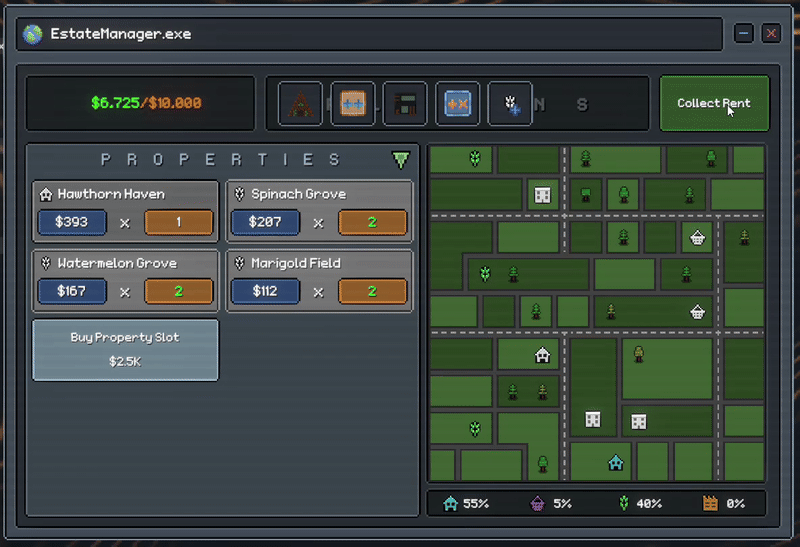The image size is (800, 547).
Task: Click the orange factory percentage icon
Action: pos(710,504)
